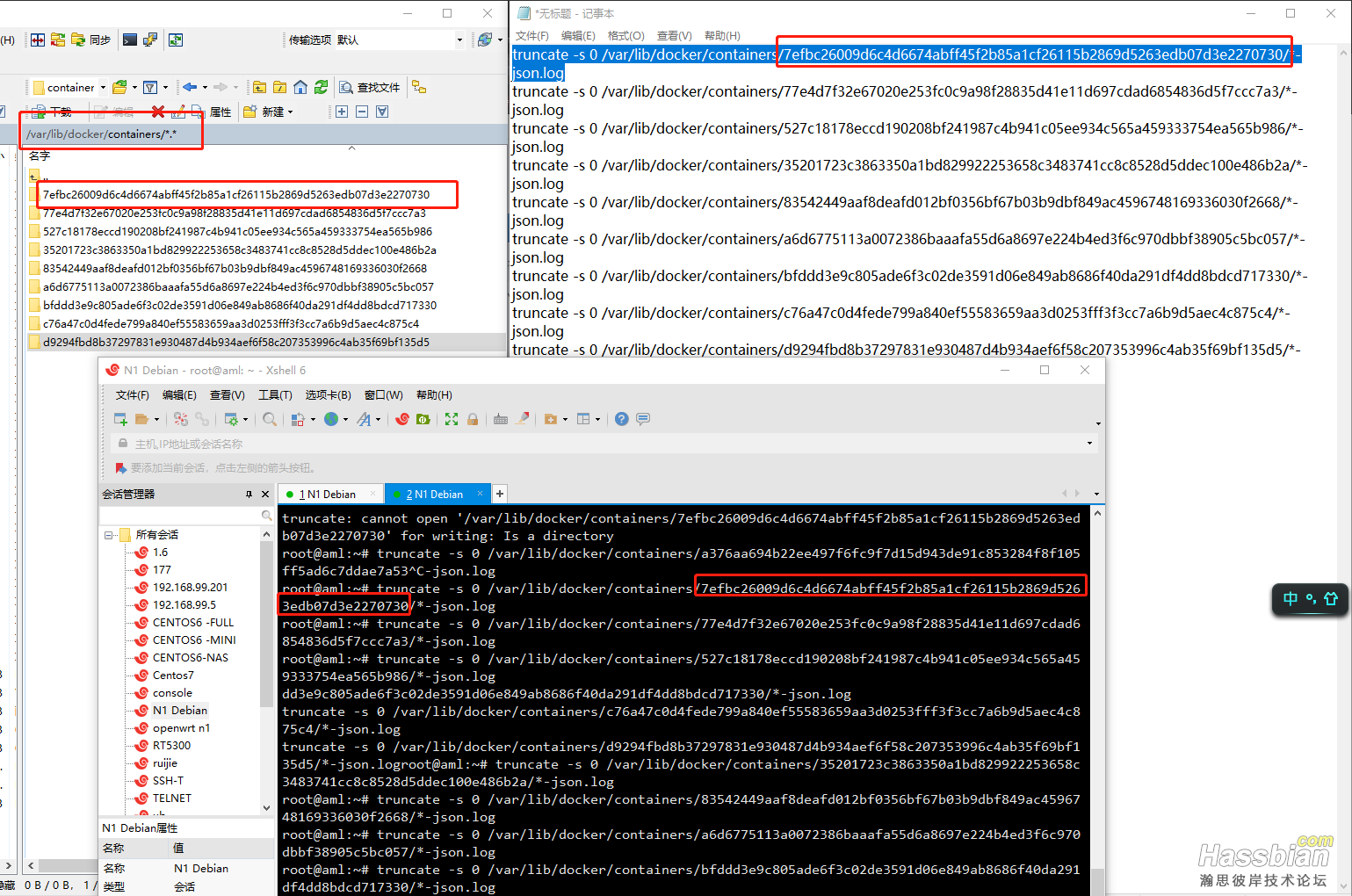Launch Xftp from the green icon in Xshell
Screen dimensions: 1352x896
click(x=423, y=419)
